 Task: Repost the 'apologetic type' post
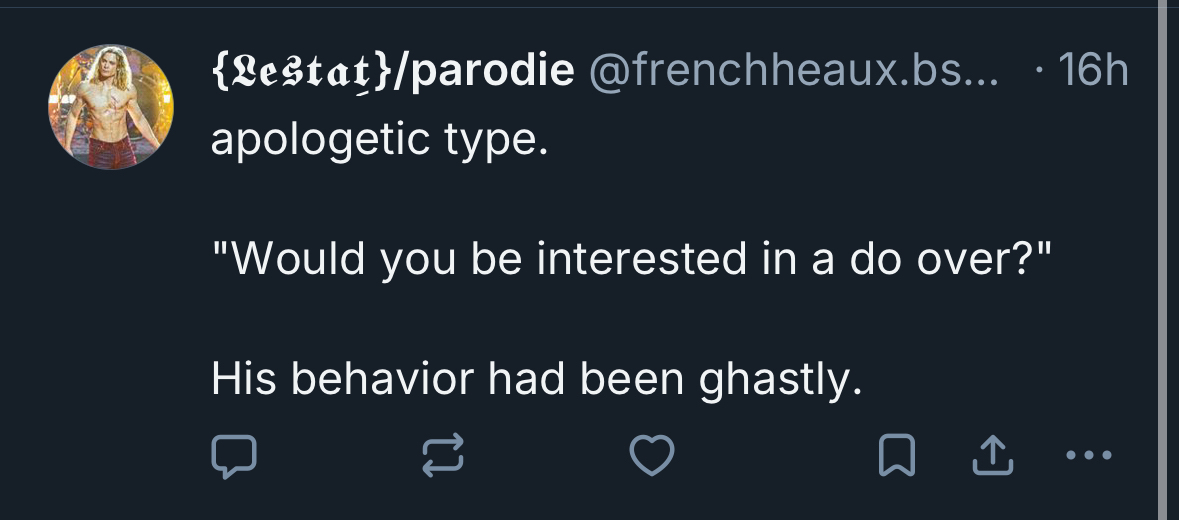tap(443, 457)
